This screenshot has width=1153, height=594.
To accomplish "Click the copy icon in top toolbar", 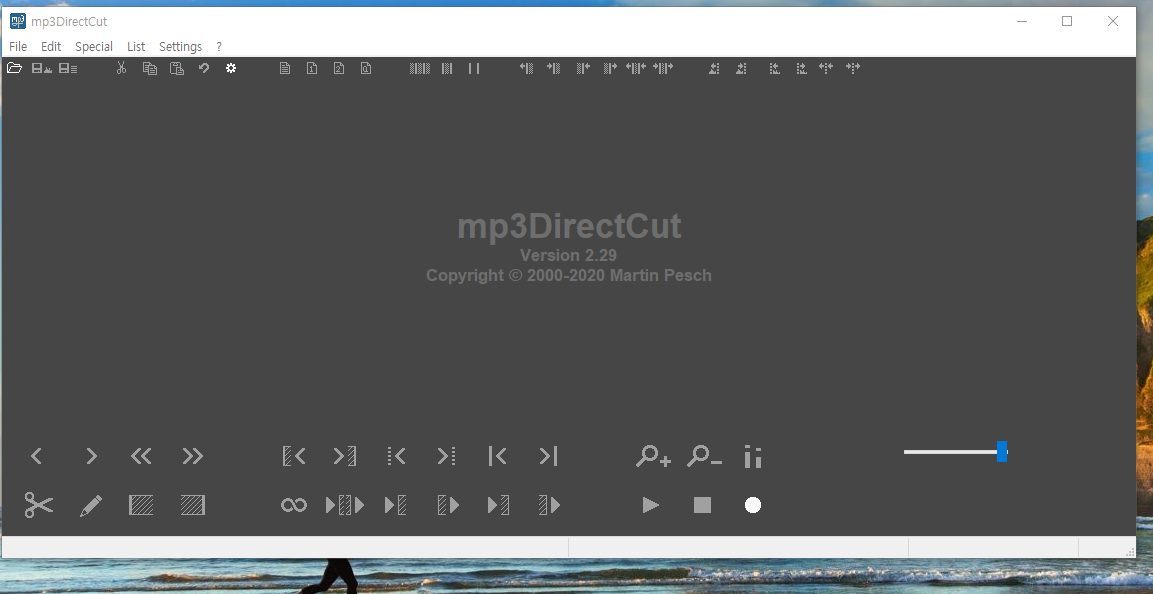I will tap(149, 68).
